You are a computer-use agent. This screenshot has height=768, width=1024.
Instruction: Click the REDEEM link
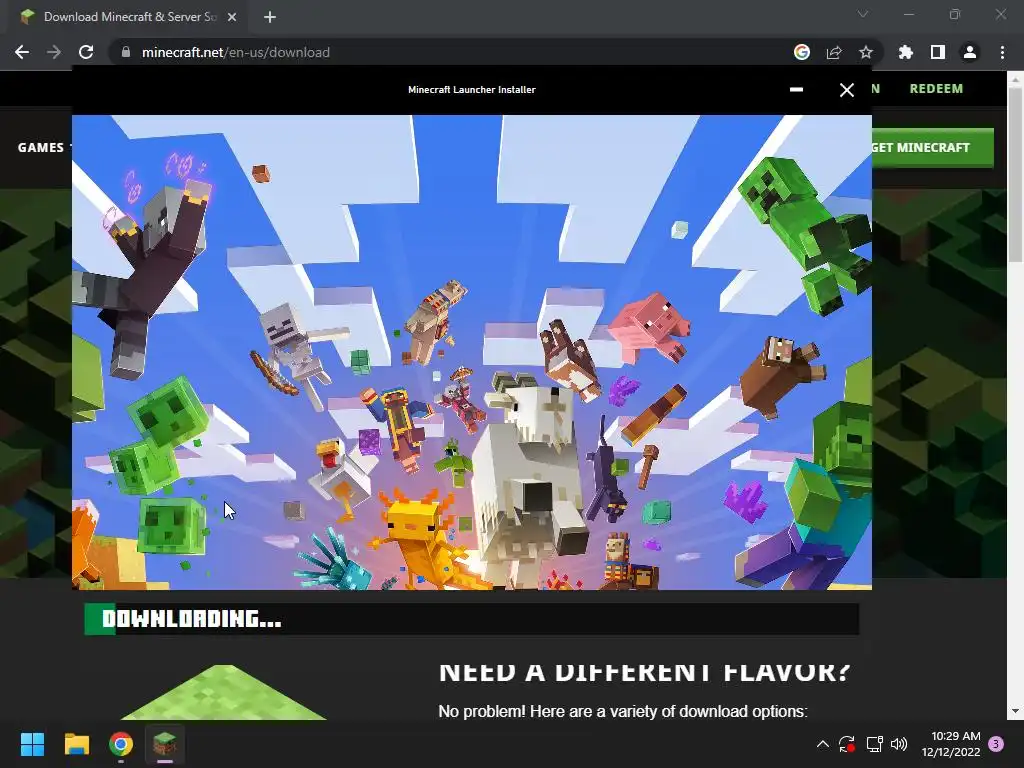tap(936, 89)
